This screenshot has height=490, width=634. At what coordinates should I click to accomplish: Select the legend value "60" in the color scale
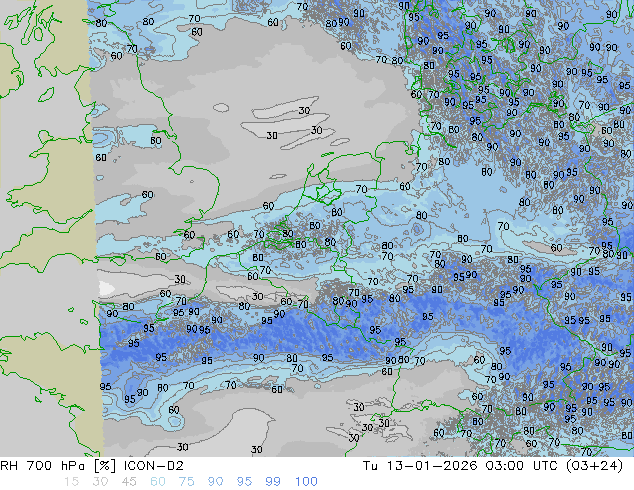point(158,482)
